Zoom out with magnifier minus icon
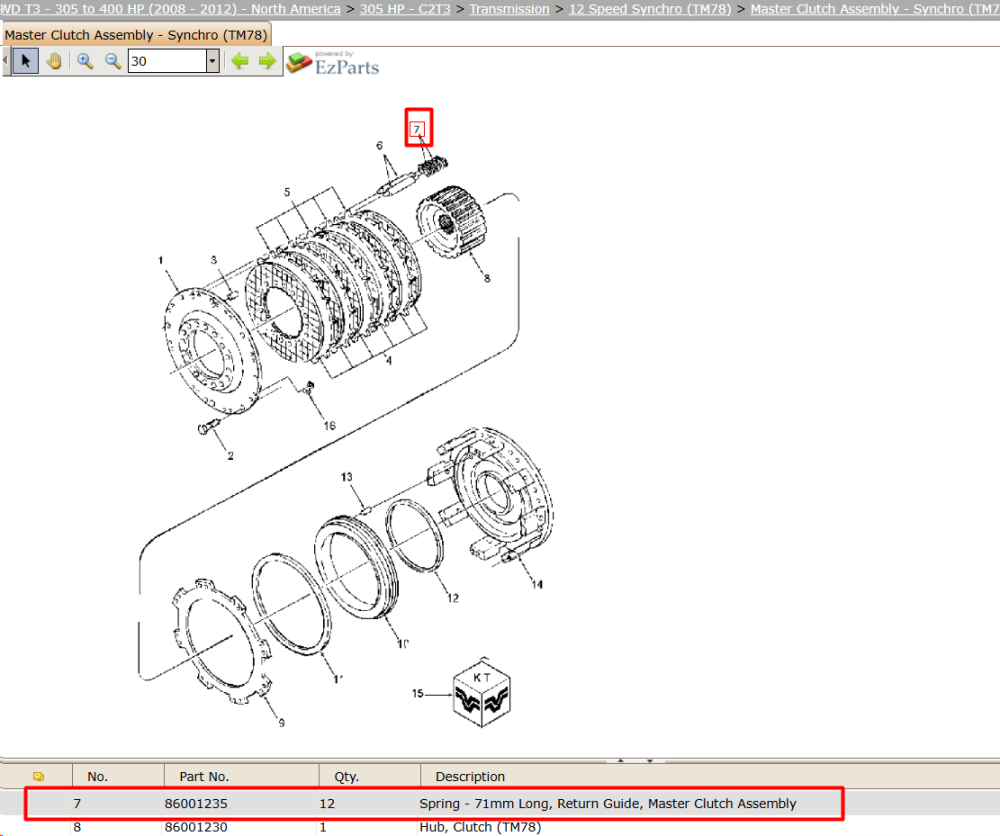This screenshot has width=1000, height=836. tap(113, 61)
